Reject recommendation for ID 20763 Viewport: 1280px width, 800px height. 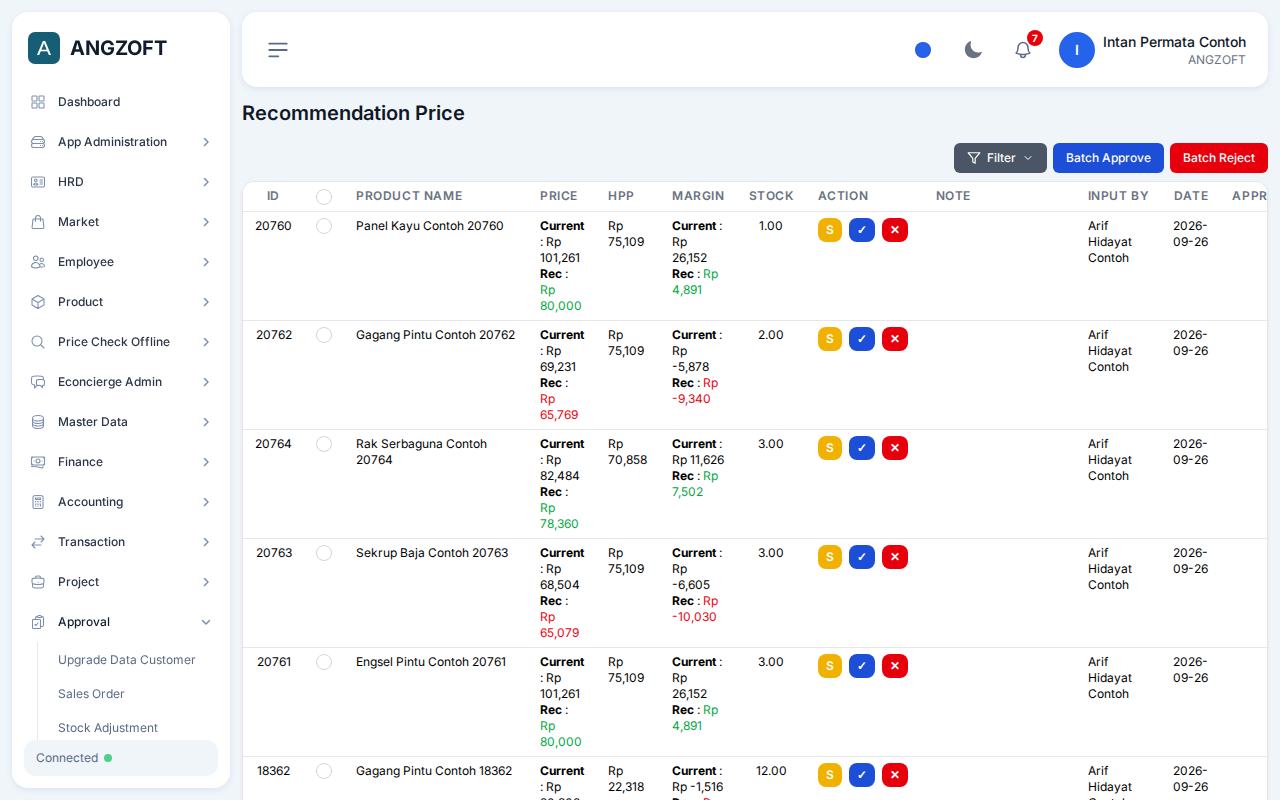[895, 557]
